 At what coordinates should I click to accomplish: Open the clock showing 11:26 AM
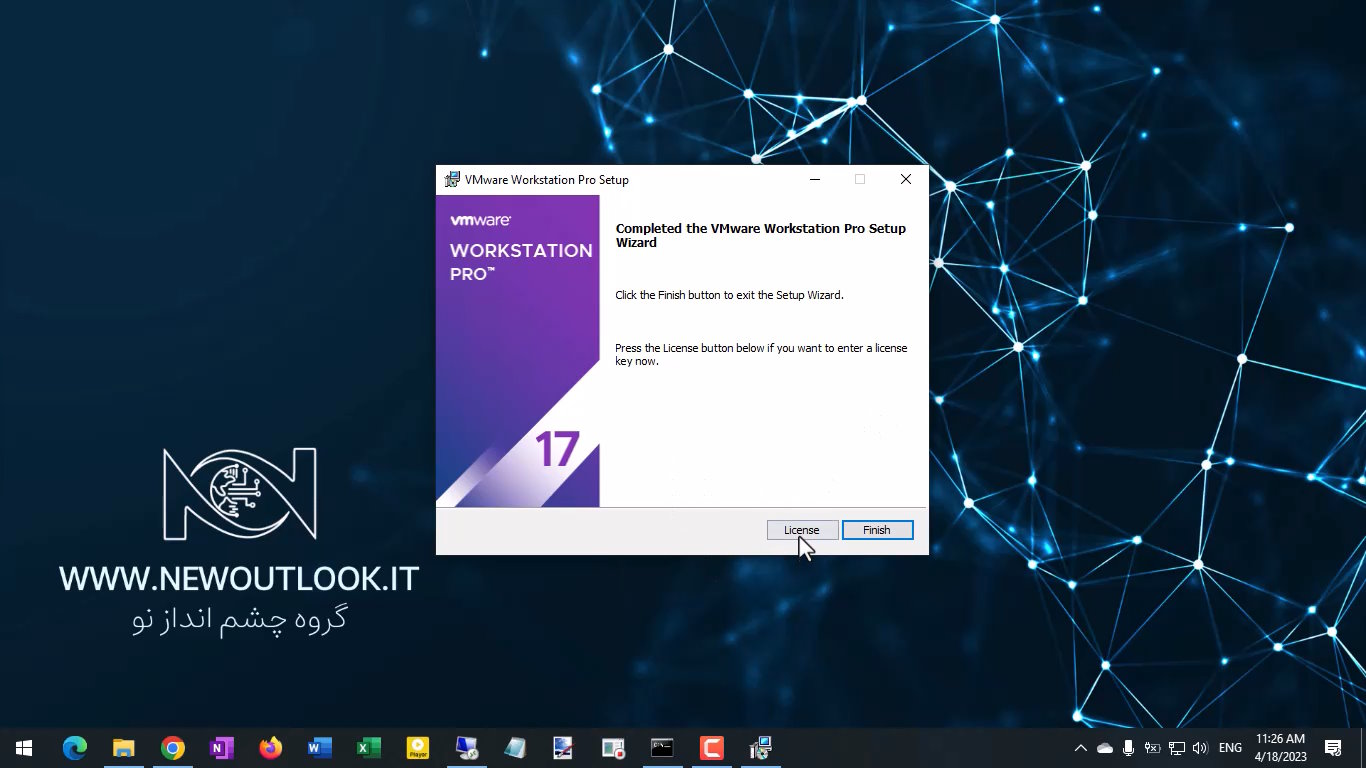1280,748
